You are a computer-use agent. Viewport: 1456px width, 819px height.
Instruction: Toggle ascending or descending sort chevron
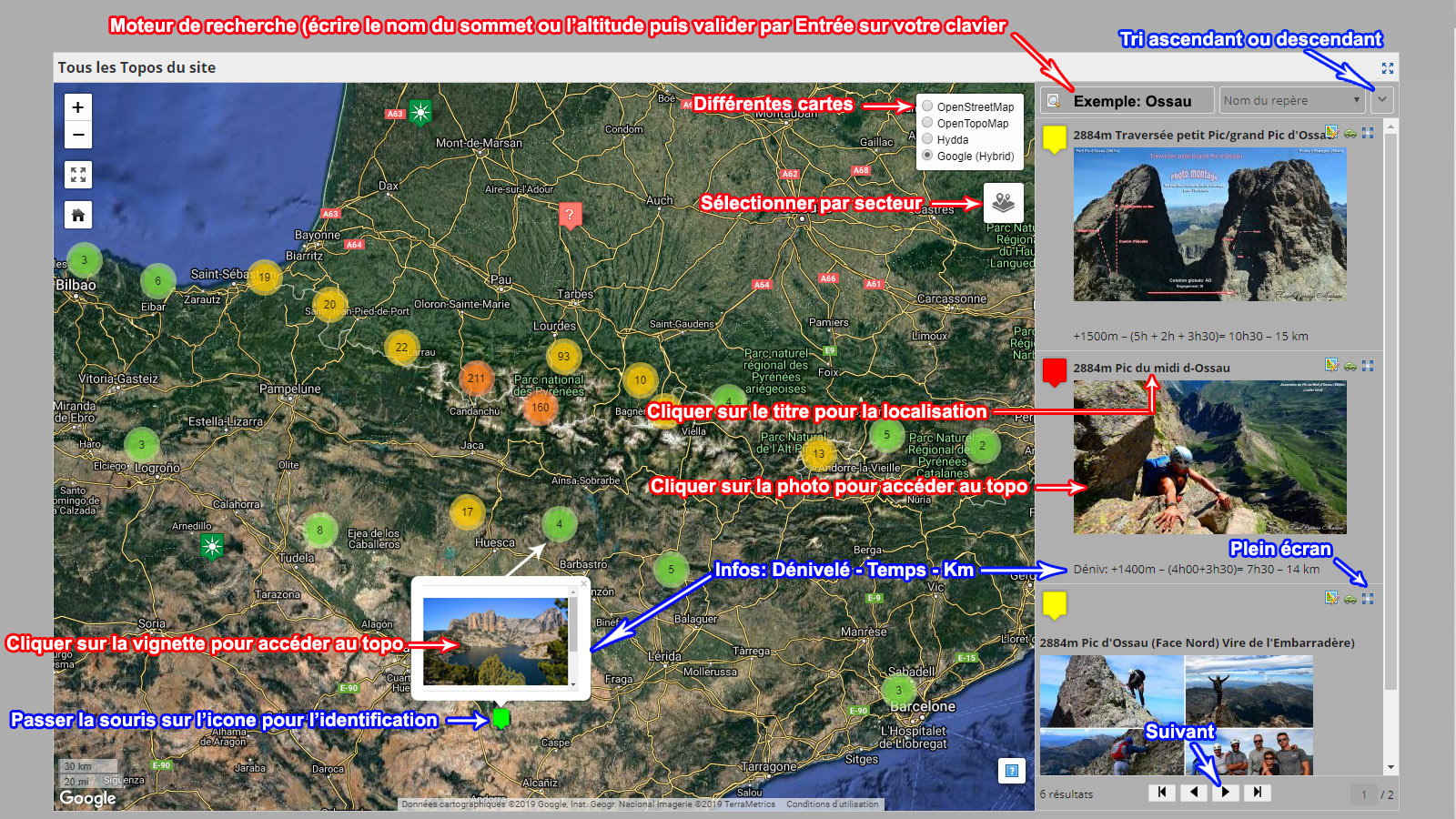[1382, 99]
